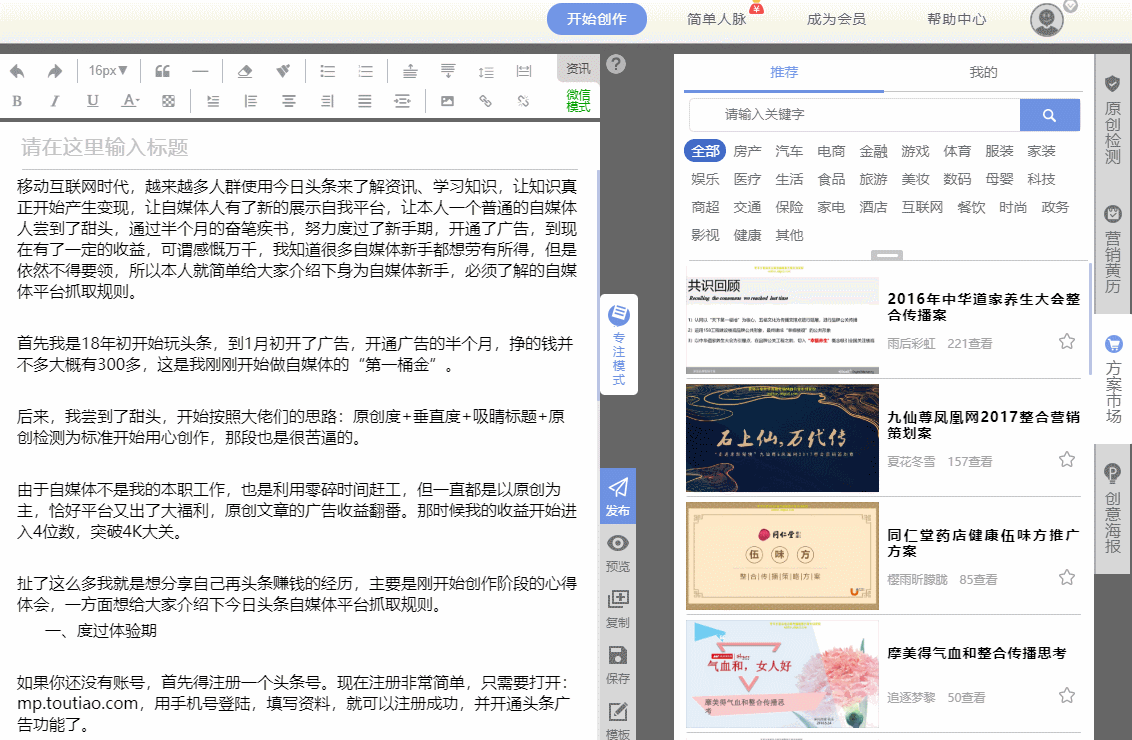Select the format painter brush icon
1132x740 pixels.
tap(283, 71)
